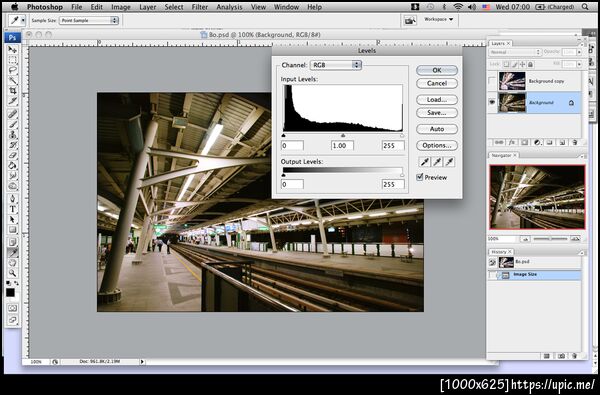Screen dimensions: 600x395
Task: Open the Analysis menu
Action: 229,7
